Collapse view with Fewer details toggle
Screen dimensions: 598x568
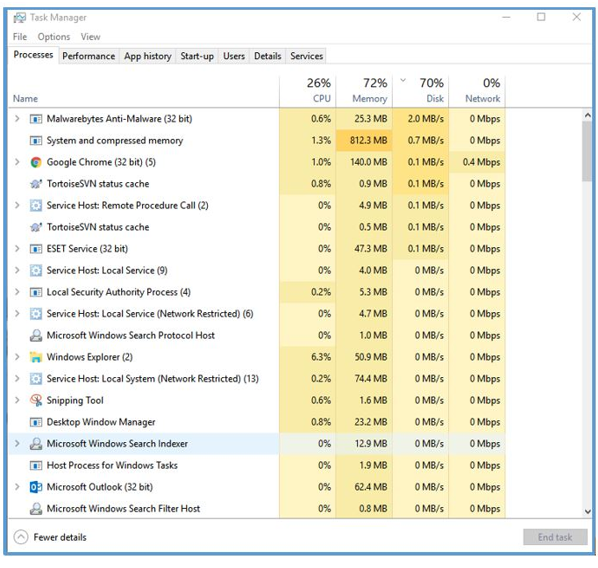click(x=50, y=537)
